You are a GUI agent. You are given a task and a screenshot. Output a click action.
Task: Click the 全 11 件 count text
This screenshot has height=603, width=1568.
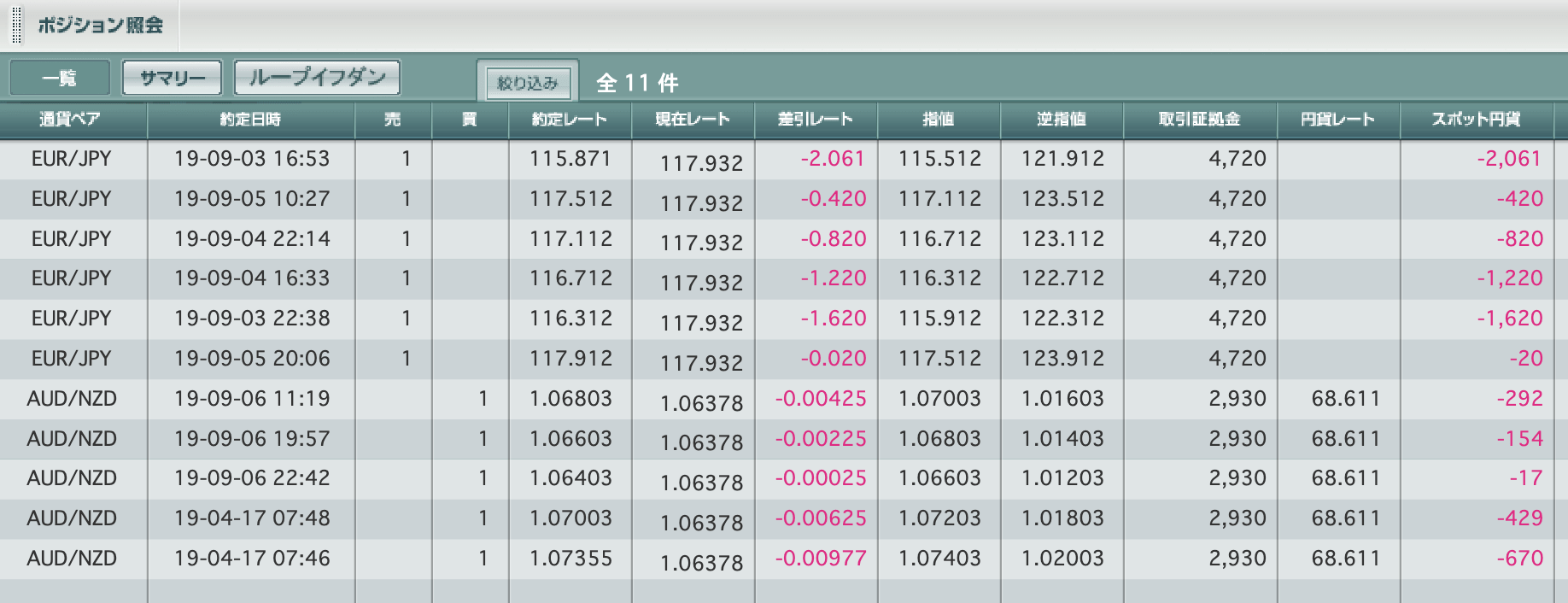(x=637, y=83)
